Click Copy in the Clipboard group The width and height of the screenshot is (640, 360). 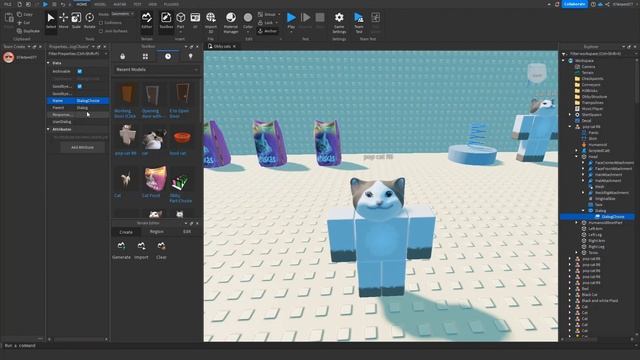point(24,14)
